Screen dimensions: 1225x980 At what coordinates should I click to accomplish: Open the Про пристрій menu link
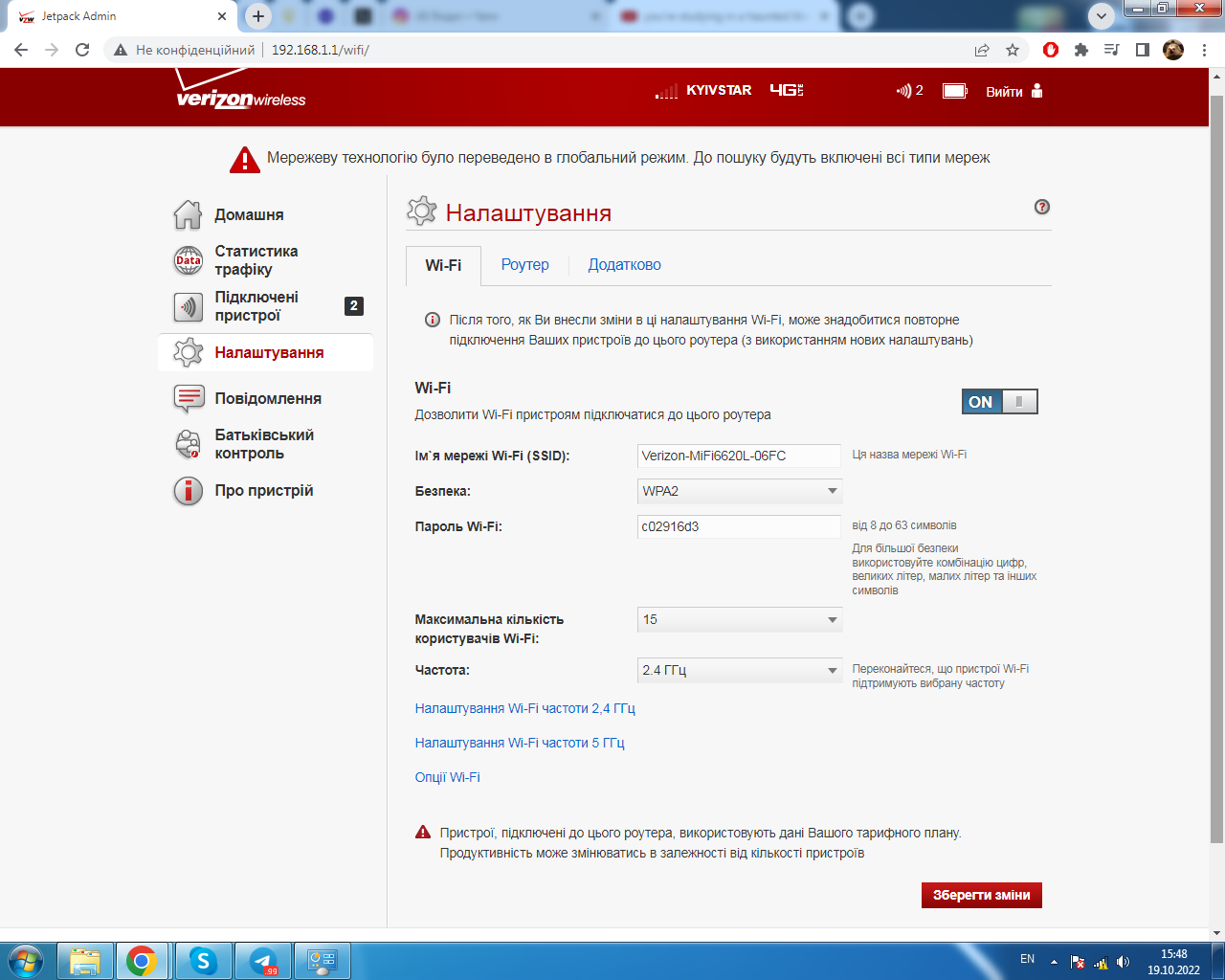[x=264, y=490]
